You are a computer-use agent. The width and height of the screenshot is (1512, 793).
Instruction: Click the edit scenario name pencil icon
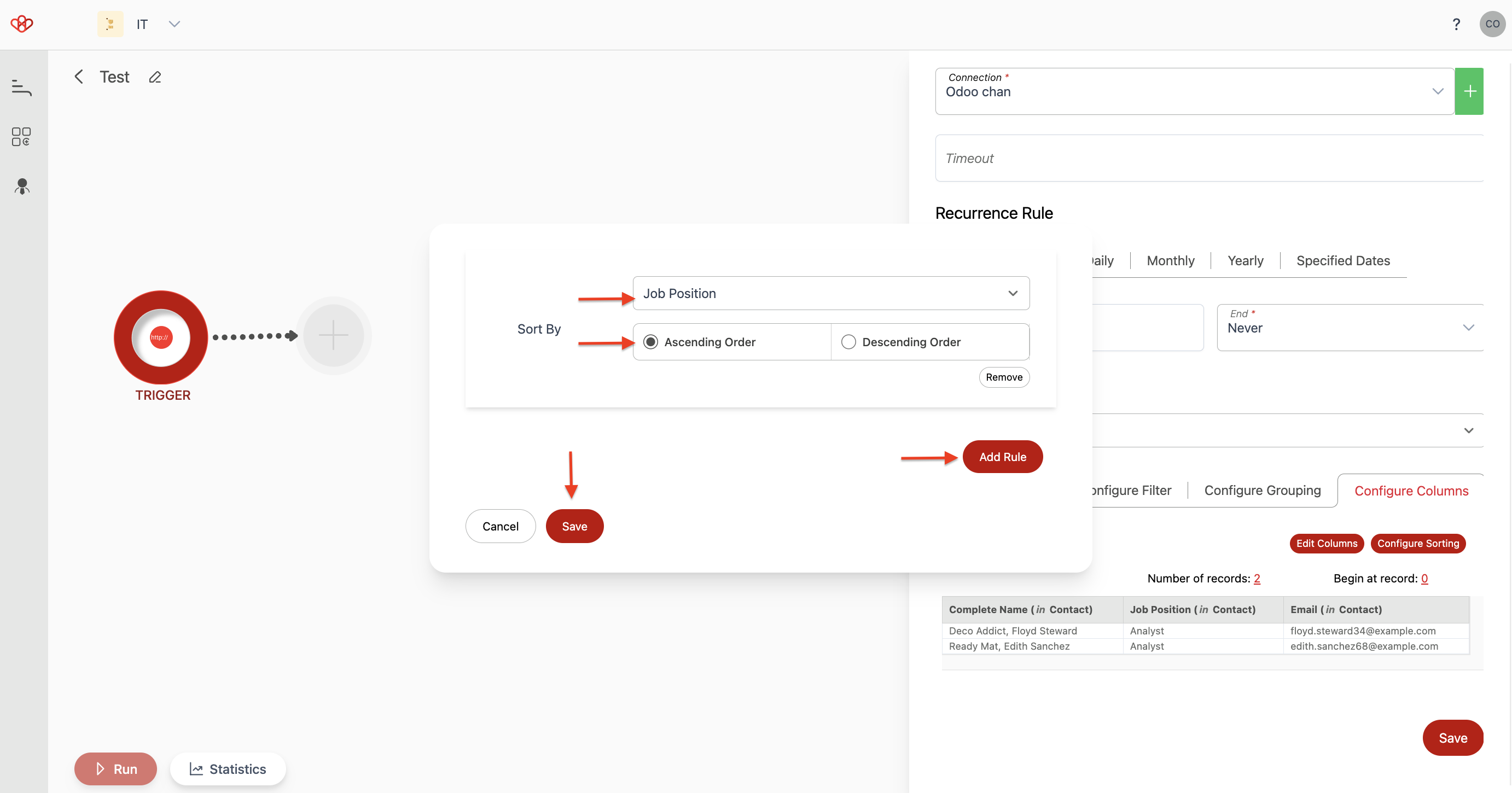tap(155, 77)
